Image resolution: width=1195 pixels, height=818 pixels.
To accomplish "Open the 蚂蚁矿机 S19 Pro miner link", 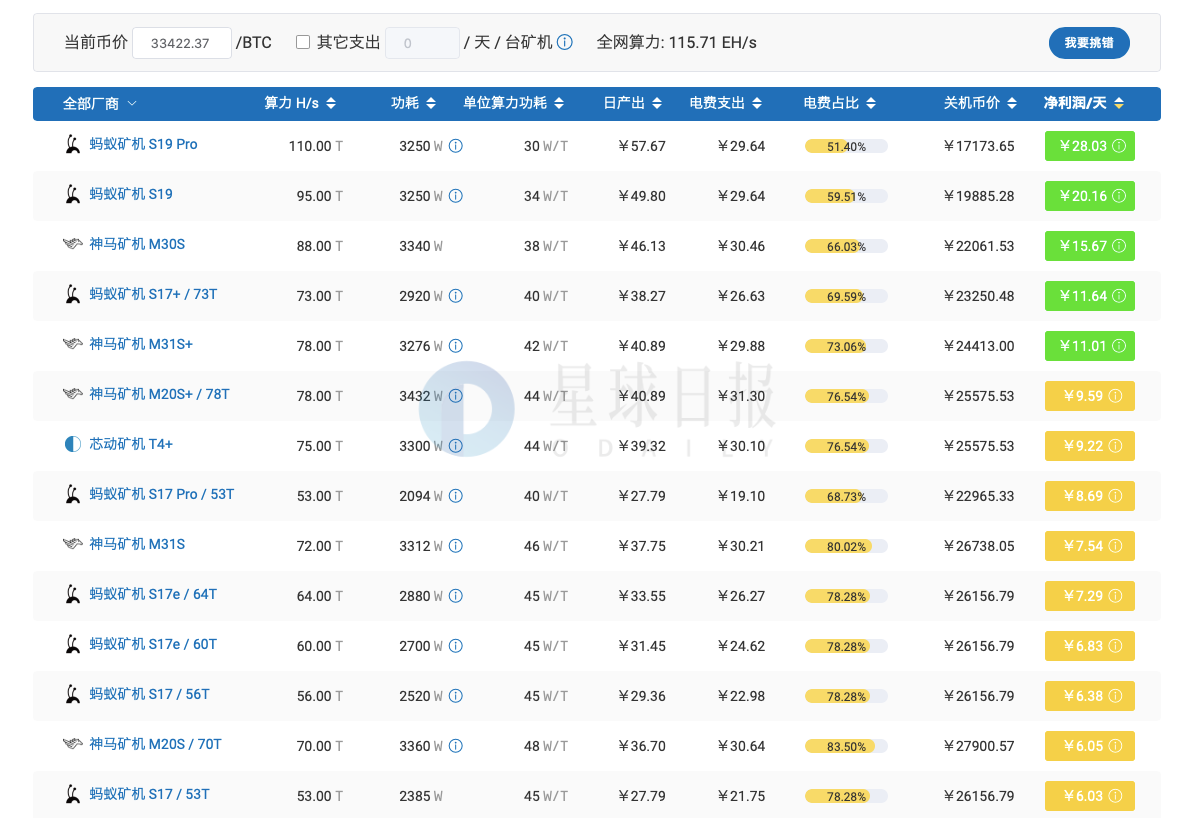I will pos(143,144).
